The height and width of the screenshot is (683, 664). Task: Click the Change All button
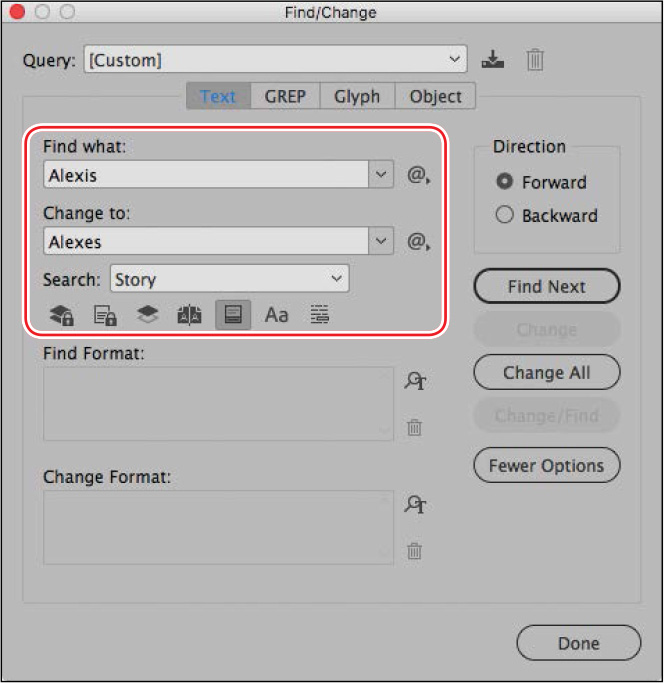[x=546, y=372]
